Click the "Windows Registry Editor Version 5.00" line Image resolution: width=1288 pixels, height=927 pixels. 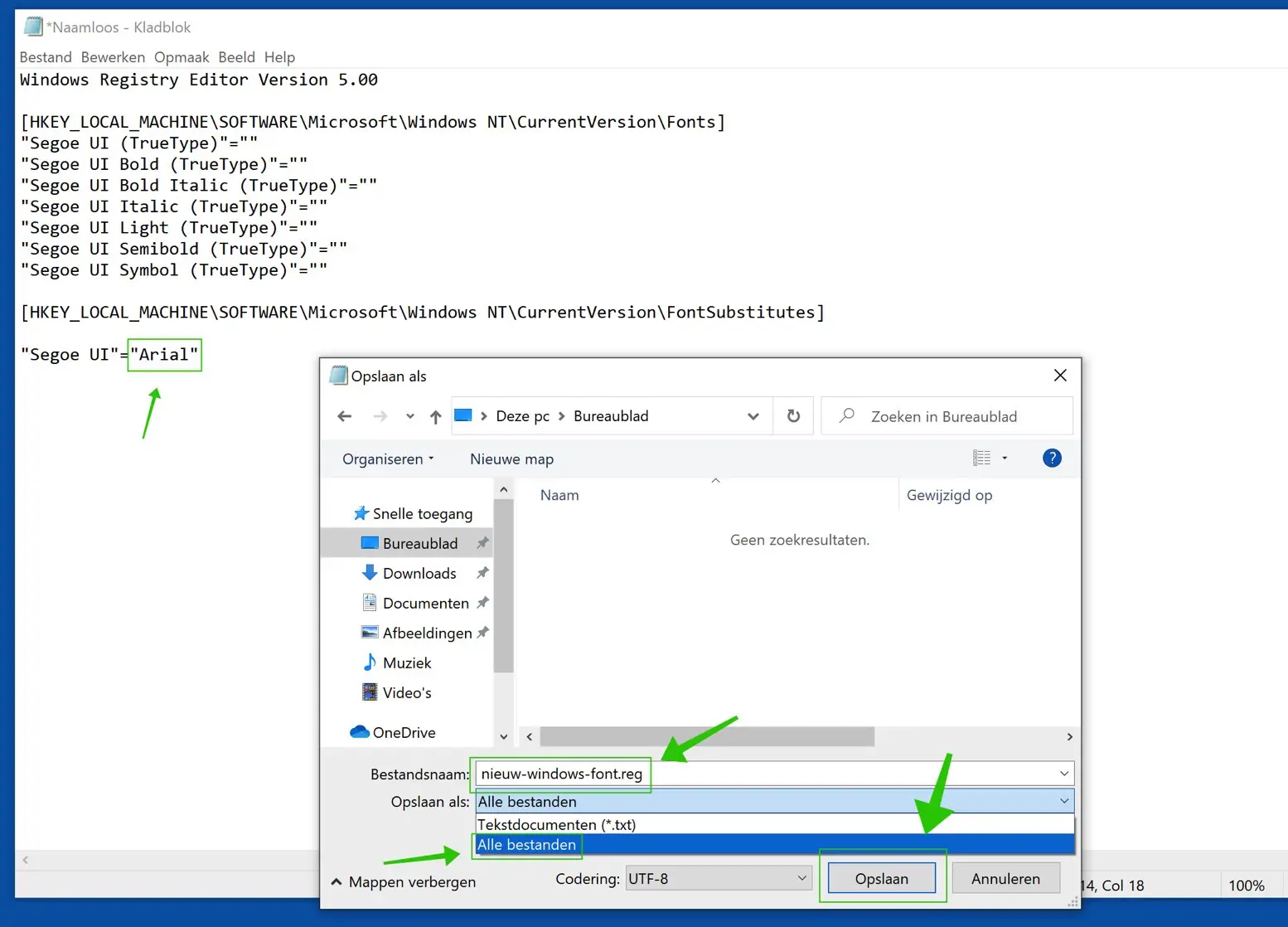coord(199,80)
